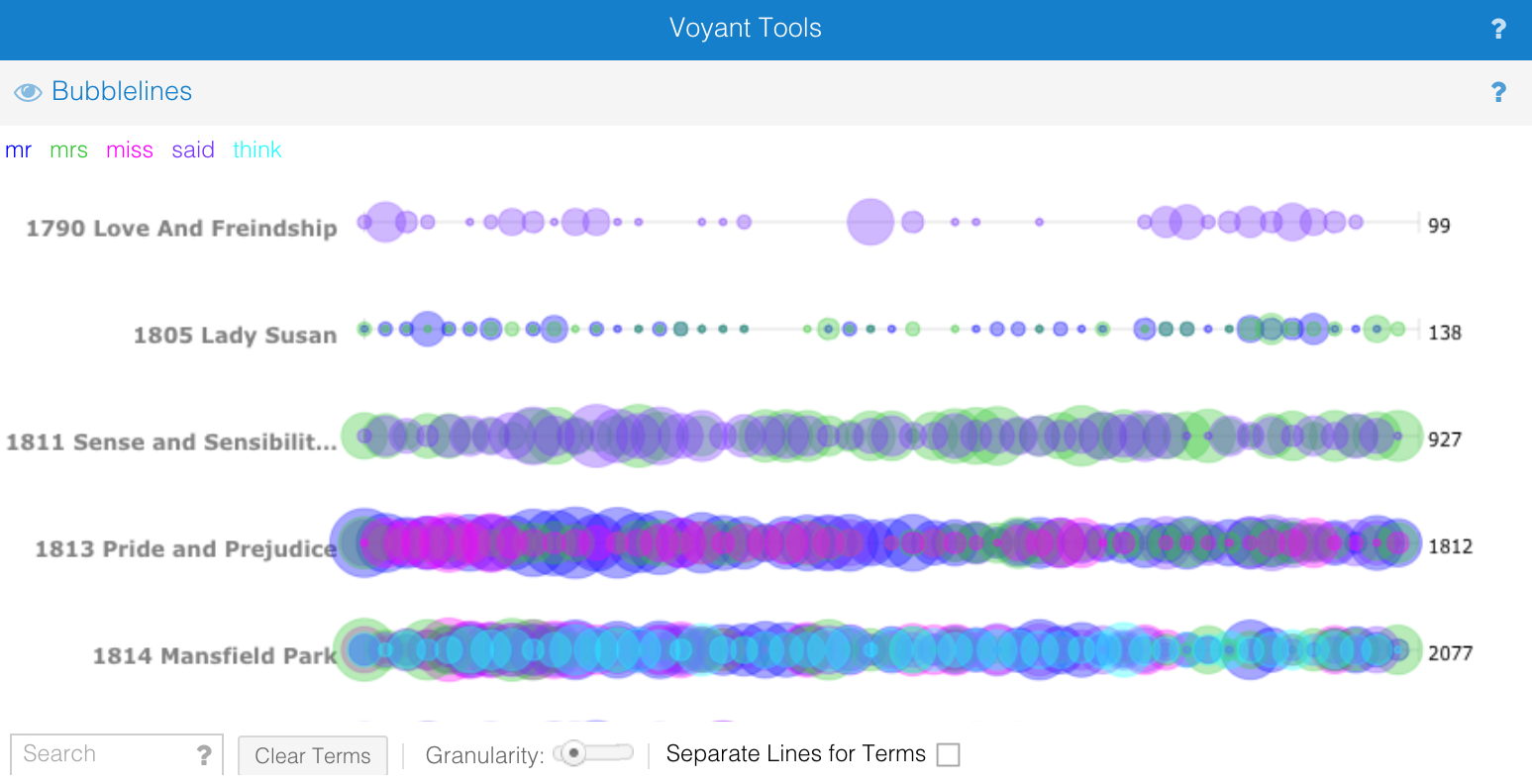Click the large bubble in Love And Freindship line
Viewport: 1532px width, 784px height.
pos(870,222)
